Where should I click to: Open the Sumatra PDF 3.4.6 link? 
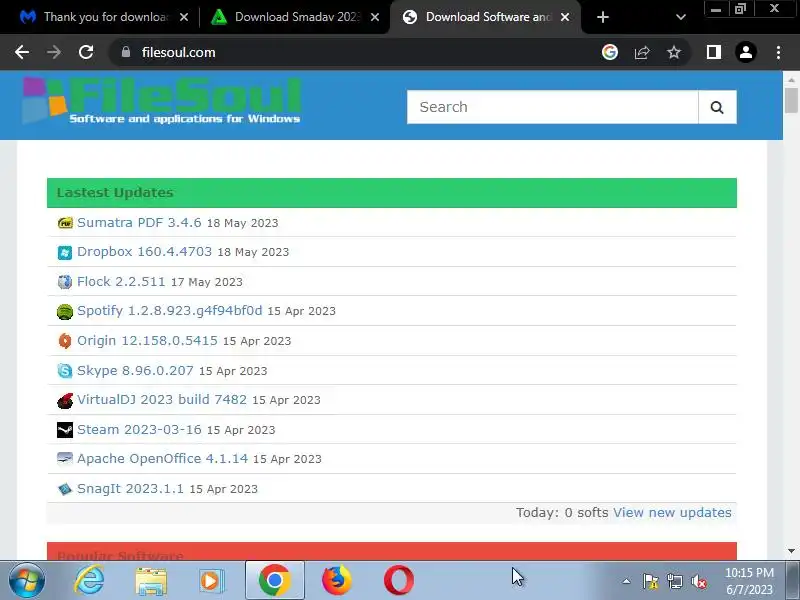[139, 223]
